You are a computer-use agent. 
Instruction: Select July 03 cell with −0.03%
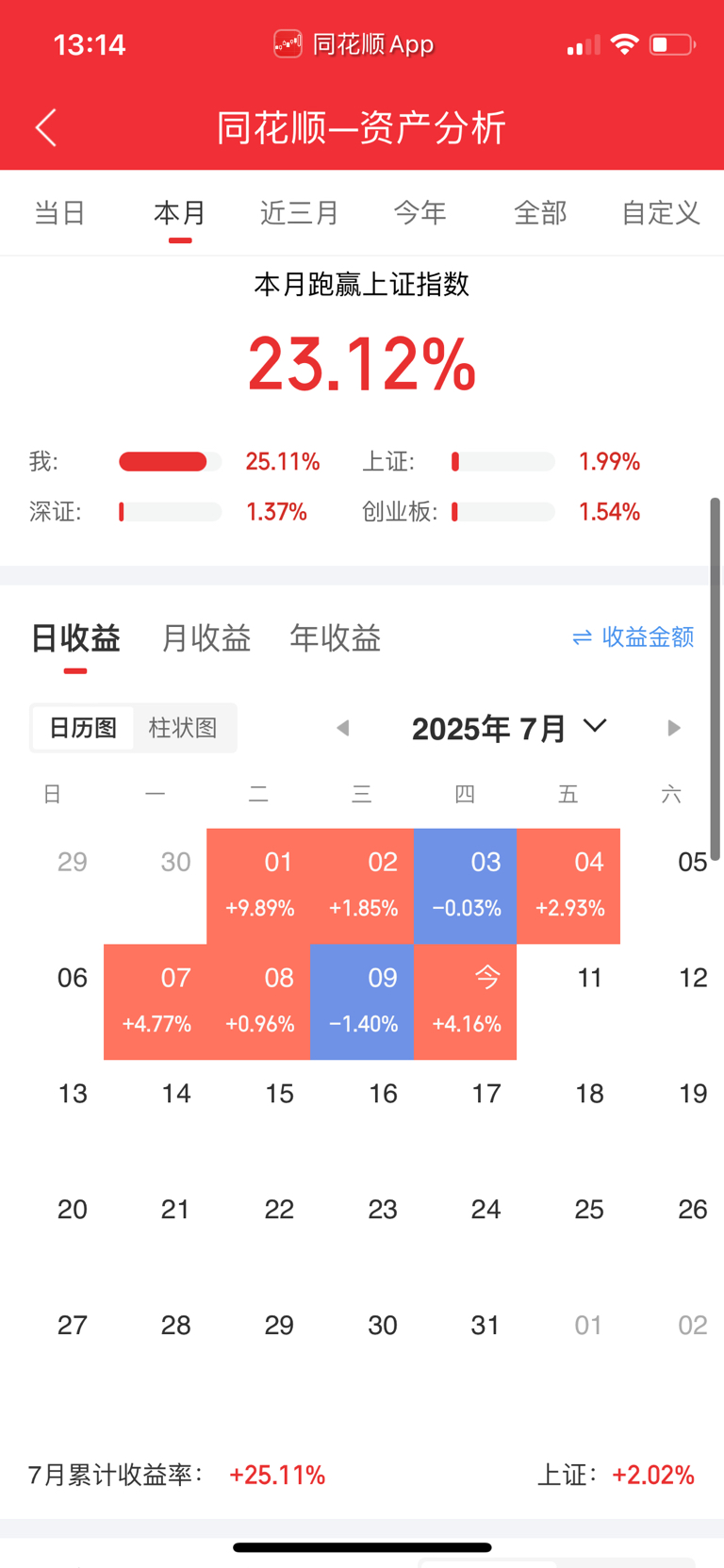[x=466, y=886]
